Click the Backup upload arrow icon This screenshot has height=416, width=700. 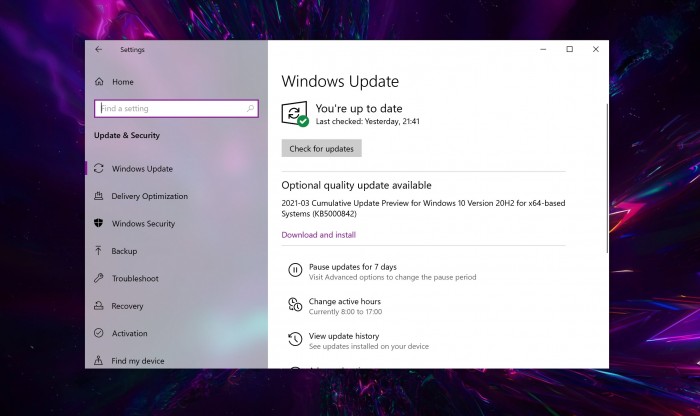click(99, 251)
